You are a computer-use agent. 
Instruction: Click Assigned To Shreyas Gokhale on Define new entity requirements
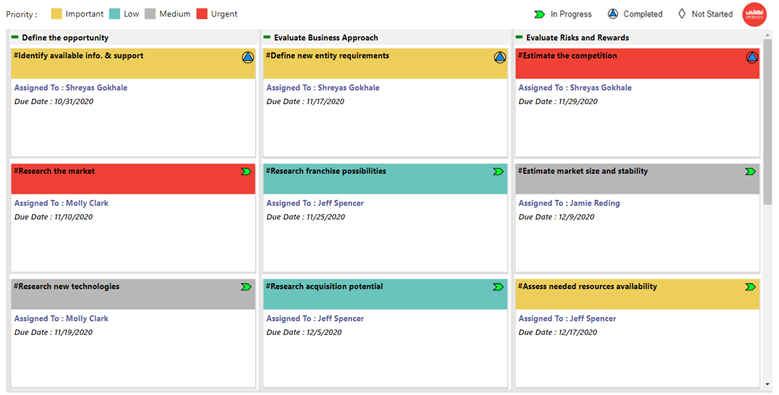point(323,87)
